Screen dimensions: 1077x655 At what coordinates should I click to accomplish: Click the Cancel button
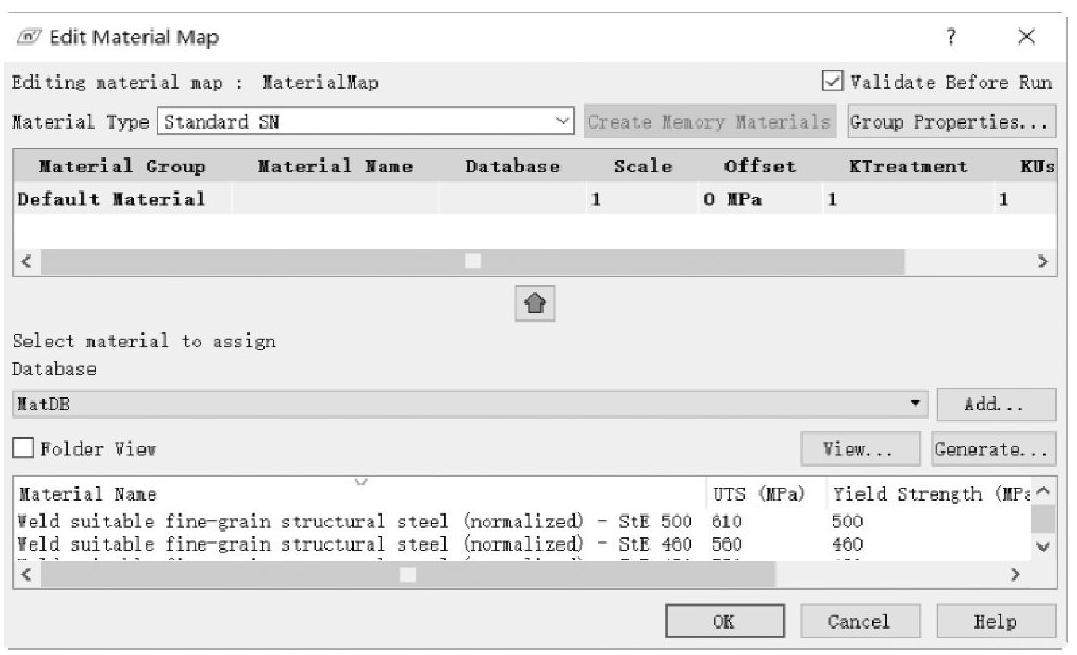(860, 621)
